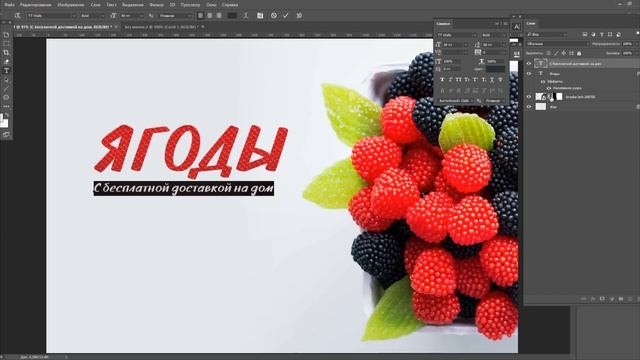Screen dimensions: 640x360
Task: Open anti-aliasing dropdown in options bar
Action: [175, 16]
